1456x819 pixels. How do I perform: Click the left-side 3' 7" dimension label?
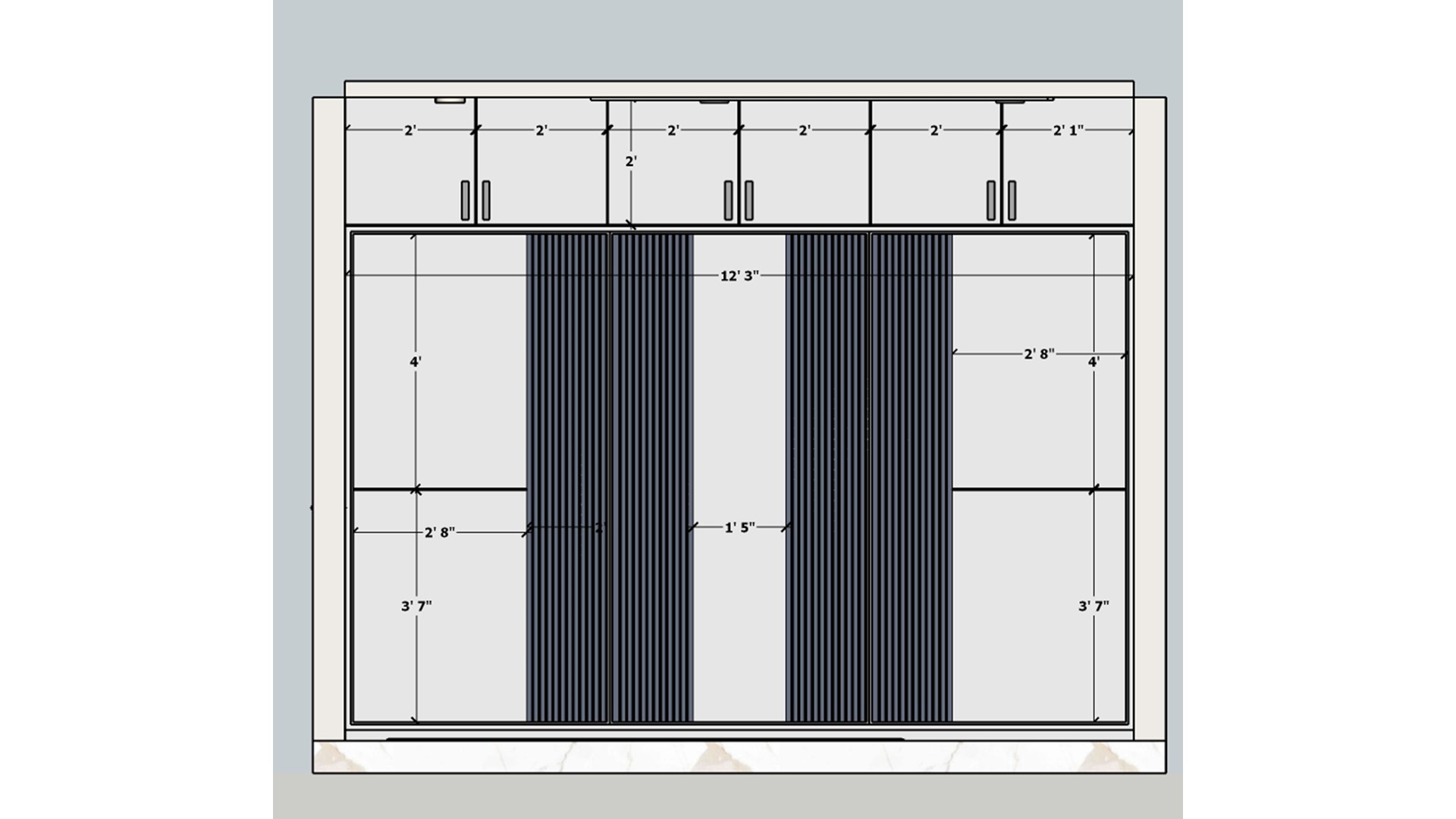point(416,606)
